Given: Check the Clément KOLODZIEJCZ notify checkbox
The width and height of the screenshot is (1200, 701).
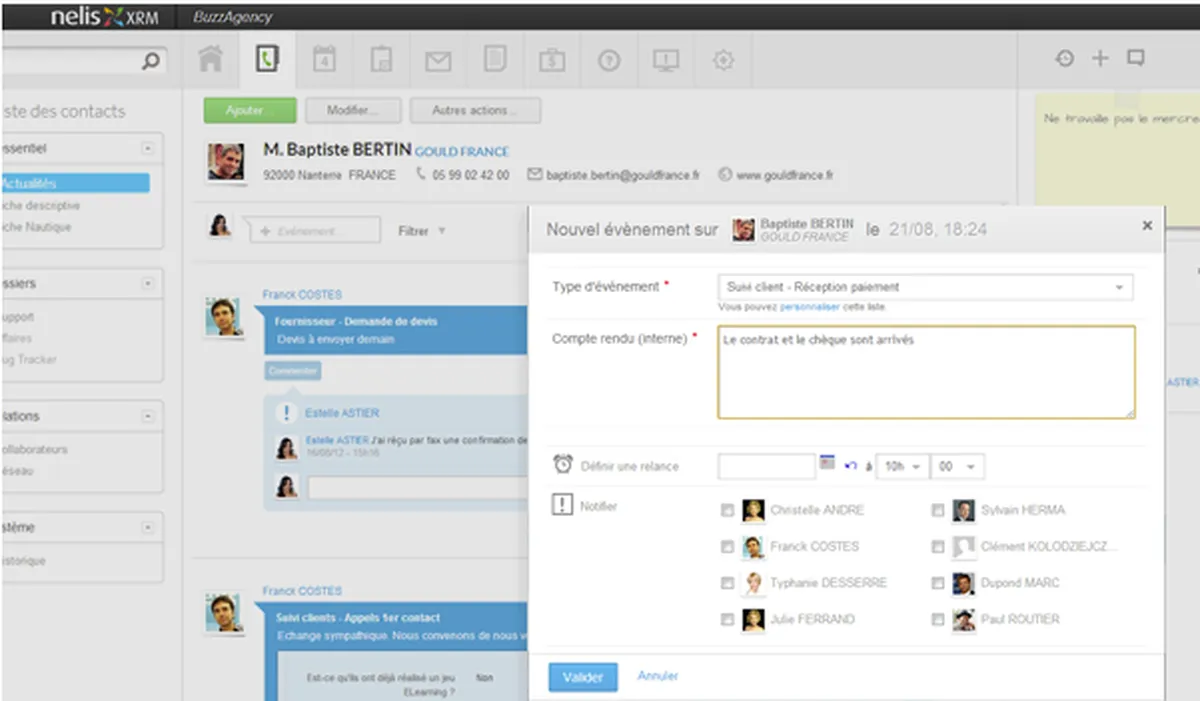Looking at the screenshot, I should coord(937,547).
